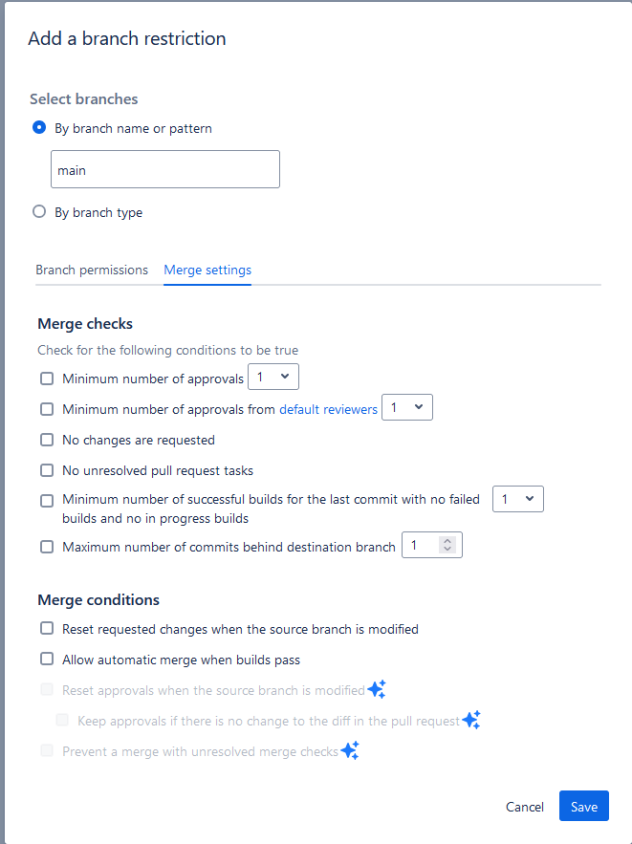Select the By branch name or pattern radio

click(39, 128)
